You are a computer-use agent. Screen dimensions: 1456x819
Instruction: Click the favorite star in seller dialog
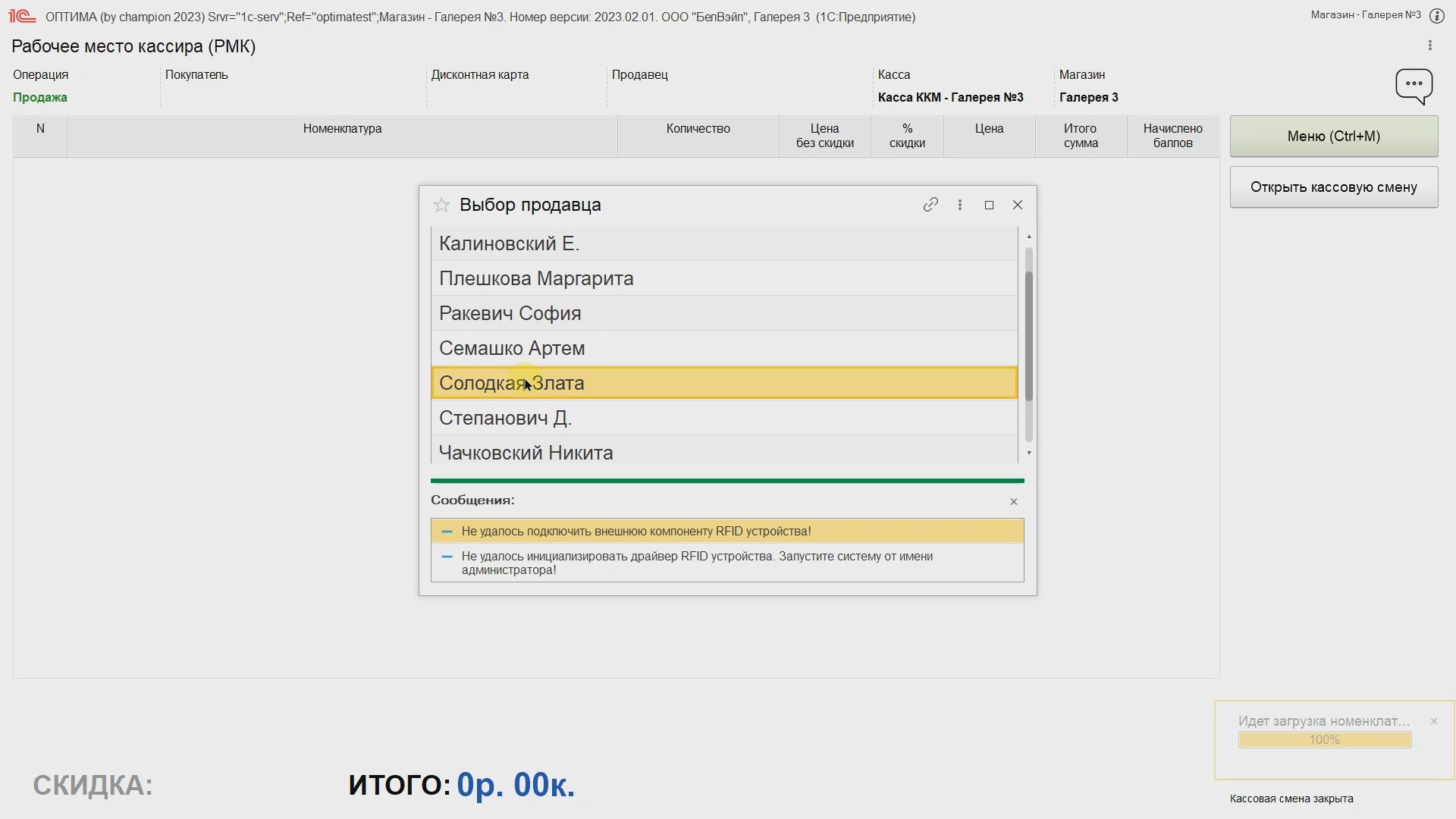441,206
